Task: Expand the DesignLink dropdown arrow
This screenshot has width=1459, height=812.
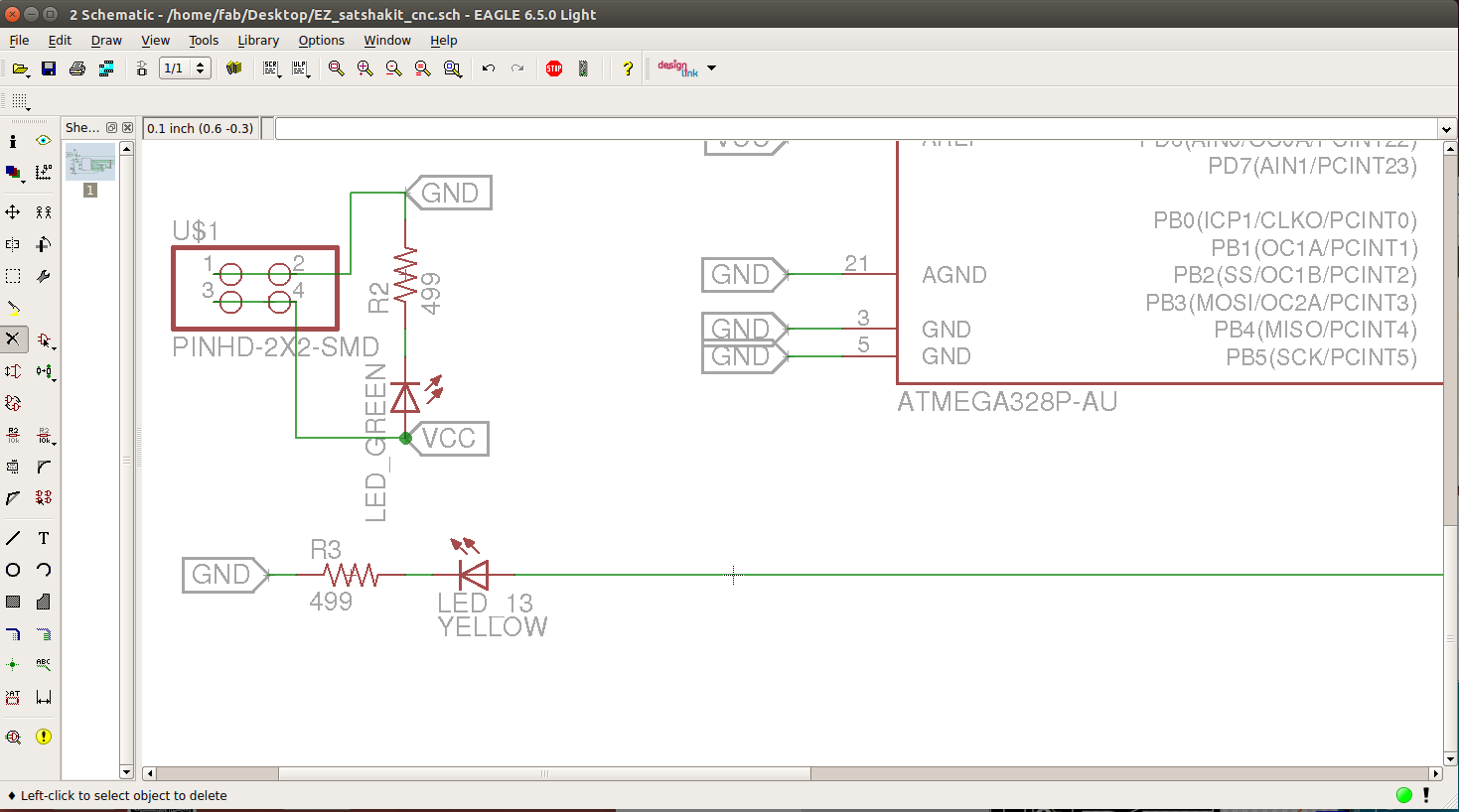Action: click(711, 68)
